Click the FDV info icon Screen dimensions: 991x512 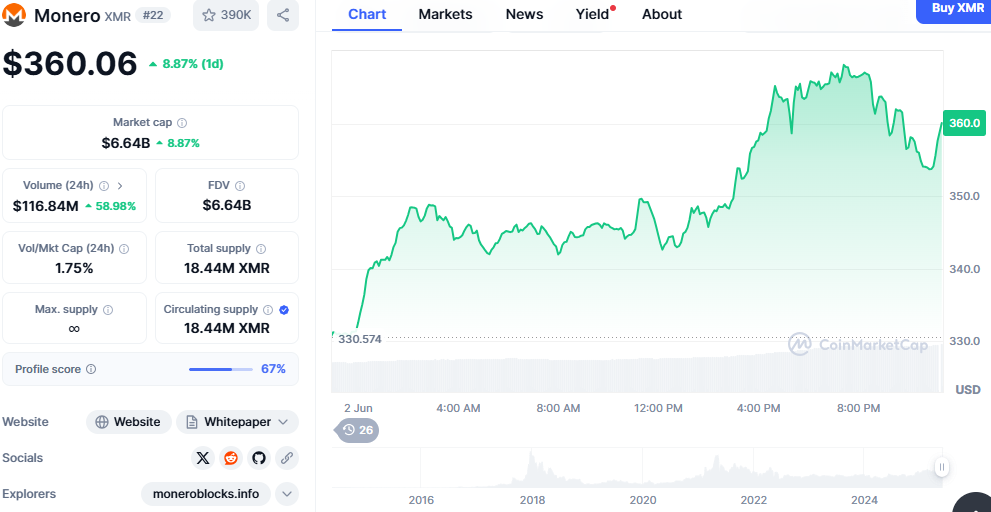coord(240,185)
